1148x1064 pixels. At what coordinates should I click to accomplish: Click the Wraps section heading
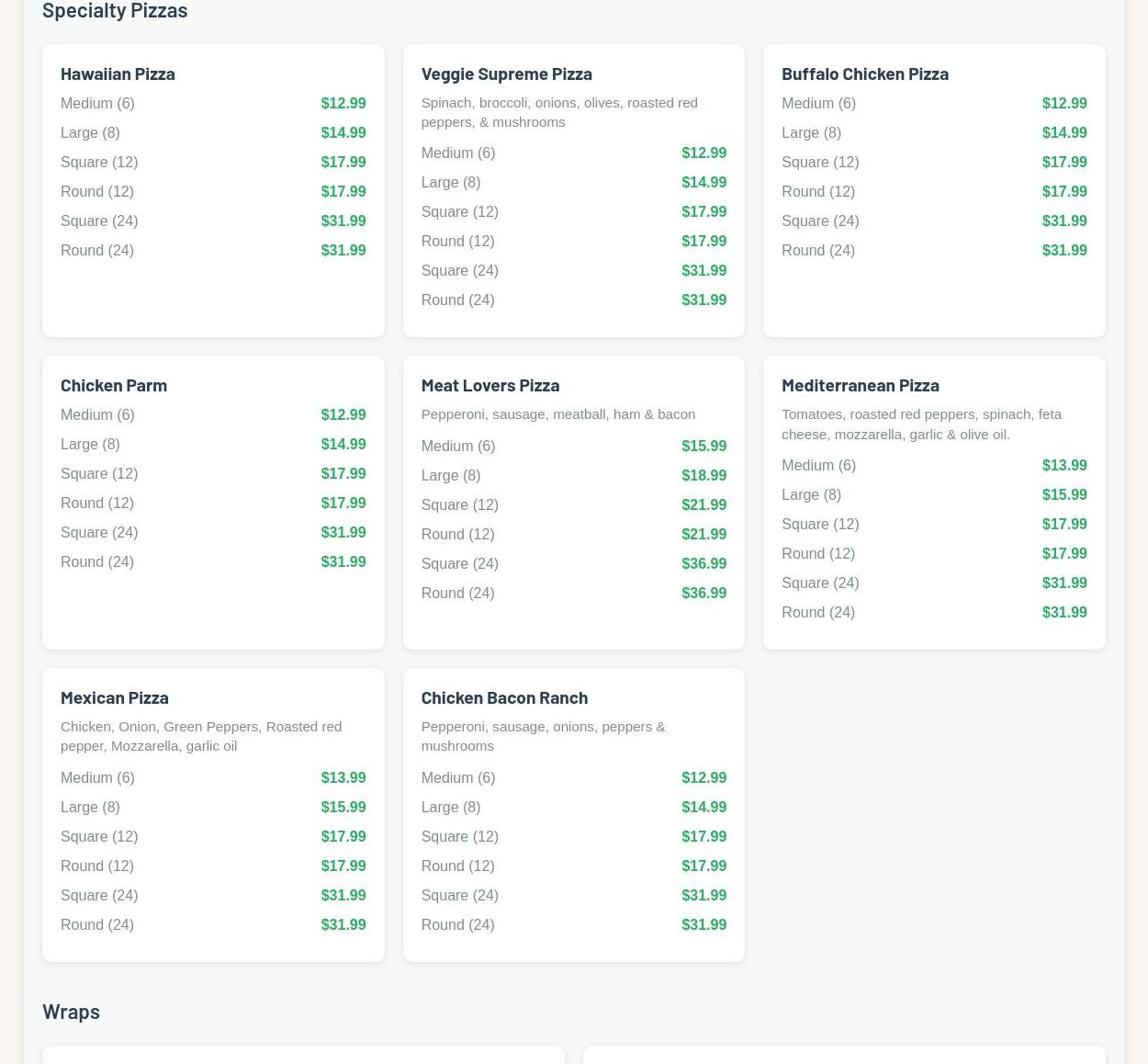pos(71,1011)
